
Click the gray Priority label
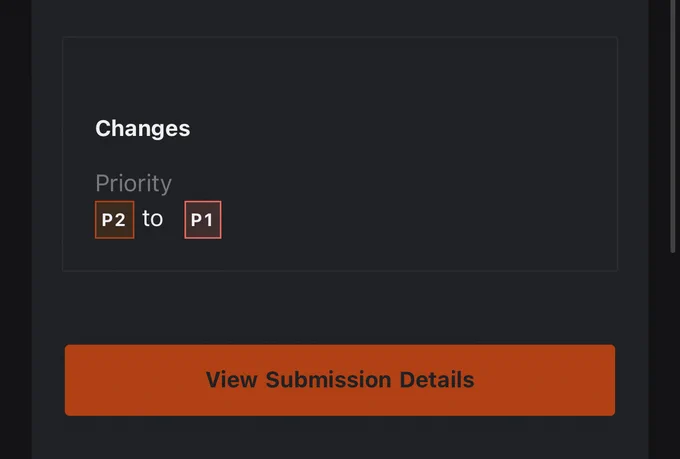click(134, 183)
